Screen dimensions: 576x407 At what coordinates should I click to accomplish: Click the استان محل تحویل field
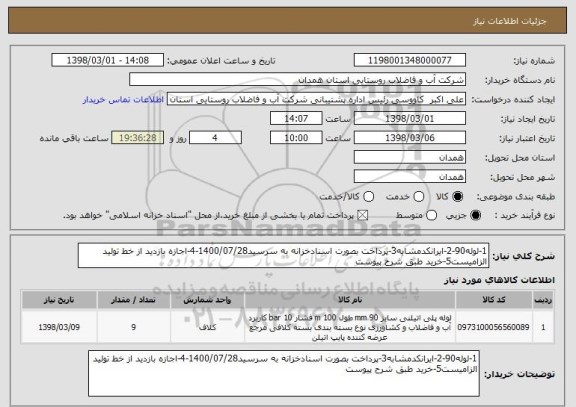click(x=410, y=158)
